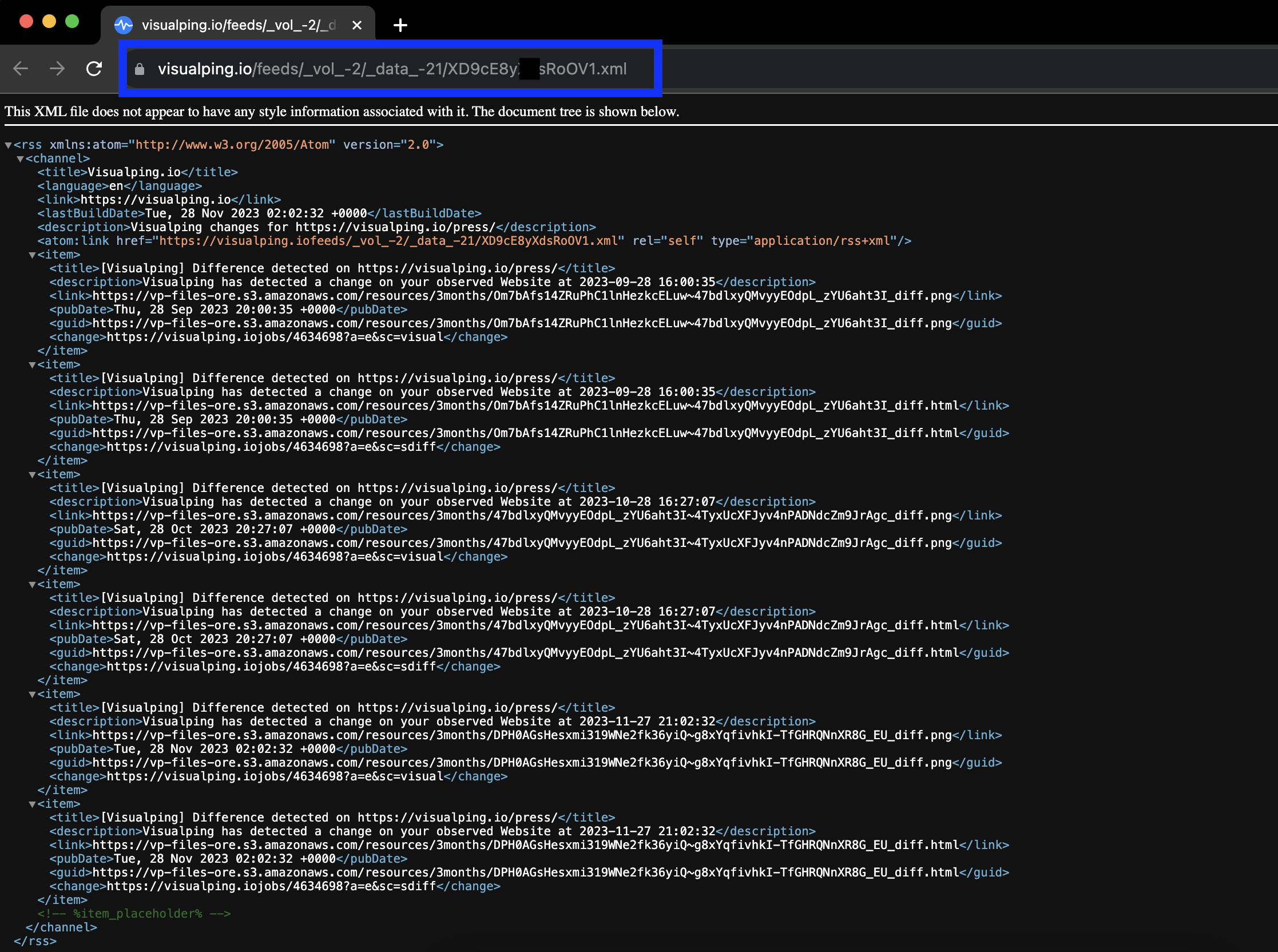Select the visualping.io/feeds browser tab

[x=238, y=25]
